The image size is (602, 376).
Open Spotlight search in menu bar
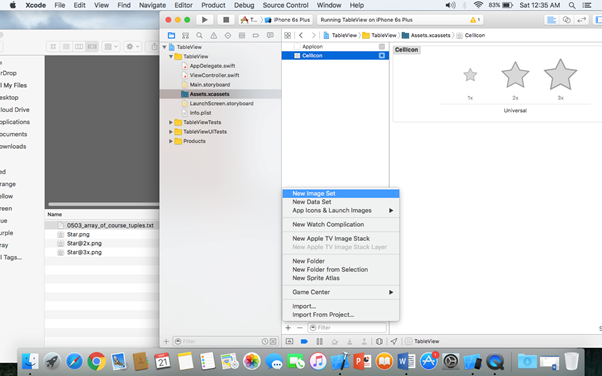coord(572,5)
